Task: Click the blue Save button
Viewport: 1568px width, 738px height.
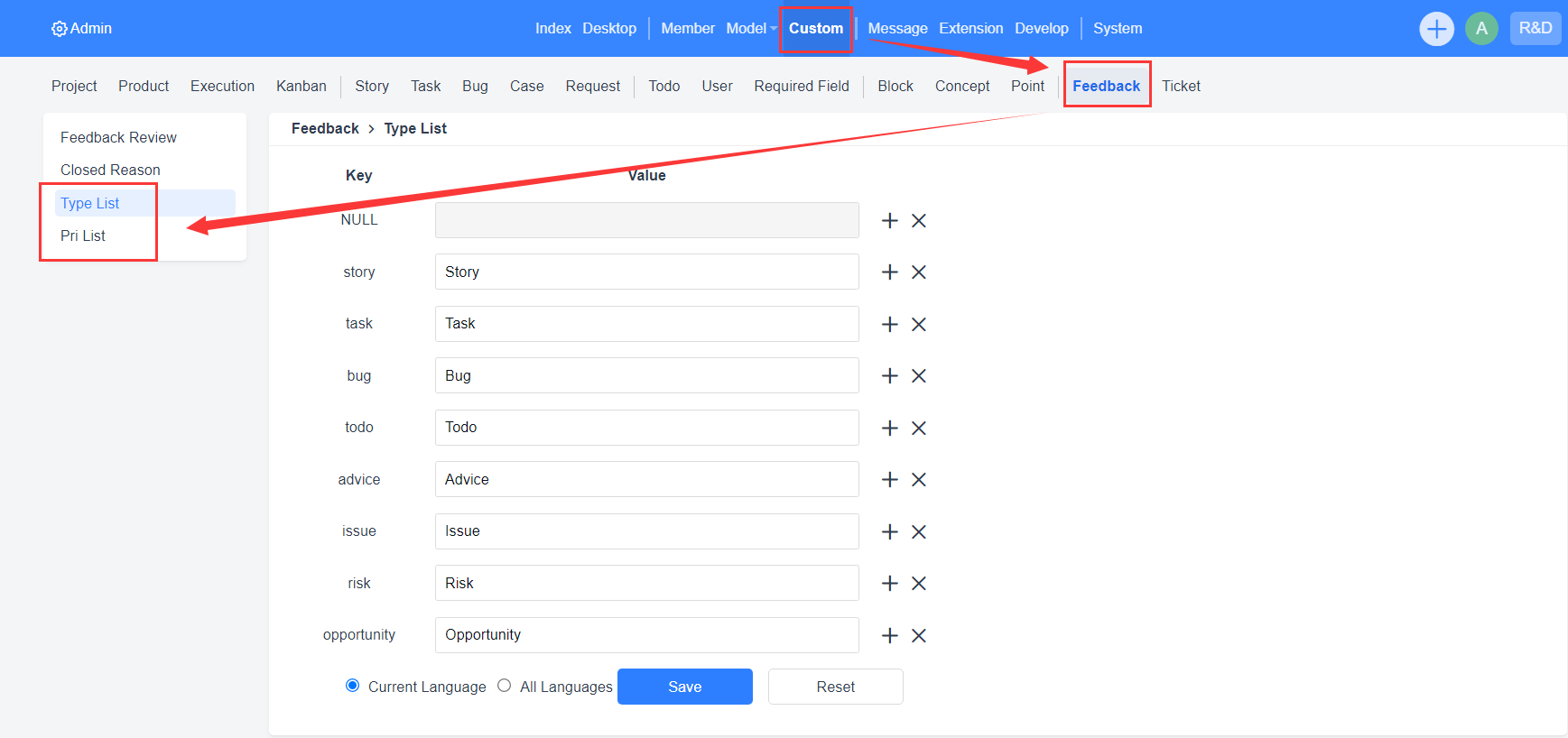Action: point(684,687)
